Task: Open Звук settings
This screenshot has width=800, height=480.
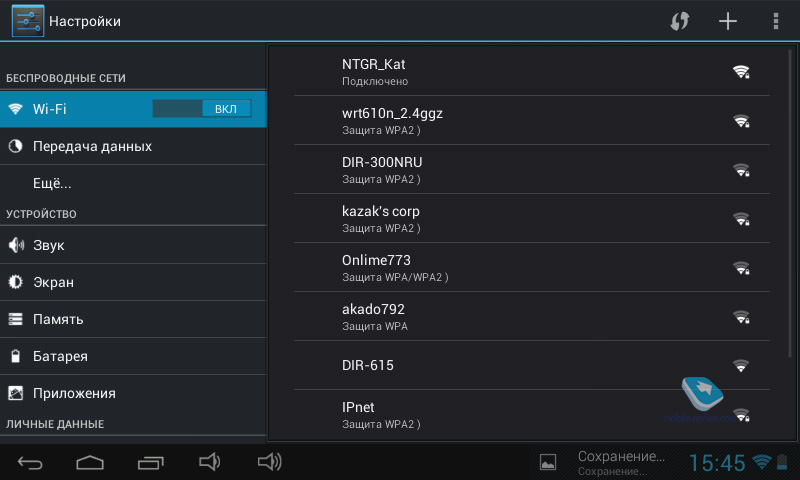Action: [x=133, y=245]
